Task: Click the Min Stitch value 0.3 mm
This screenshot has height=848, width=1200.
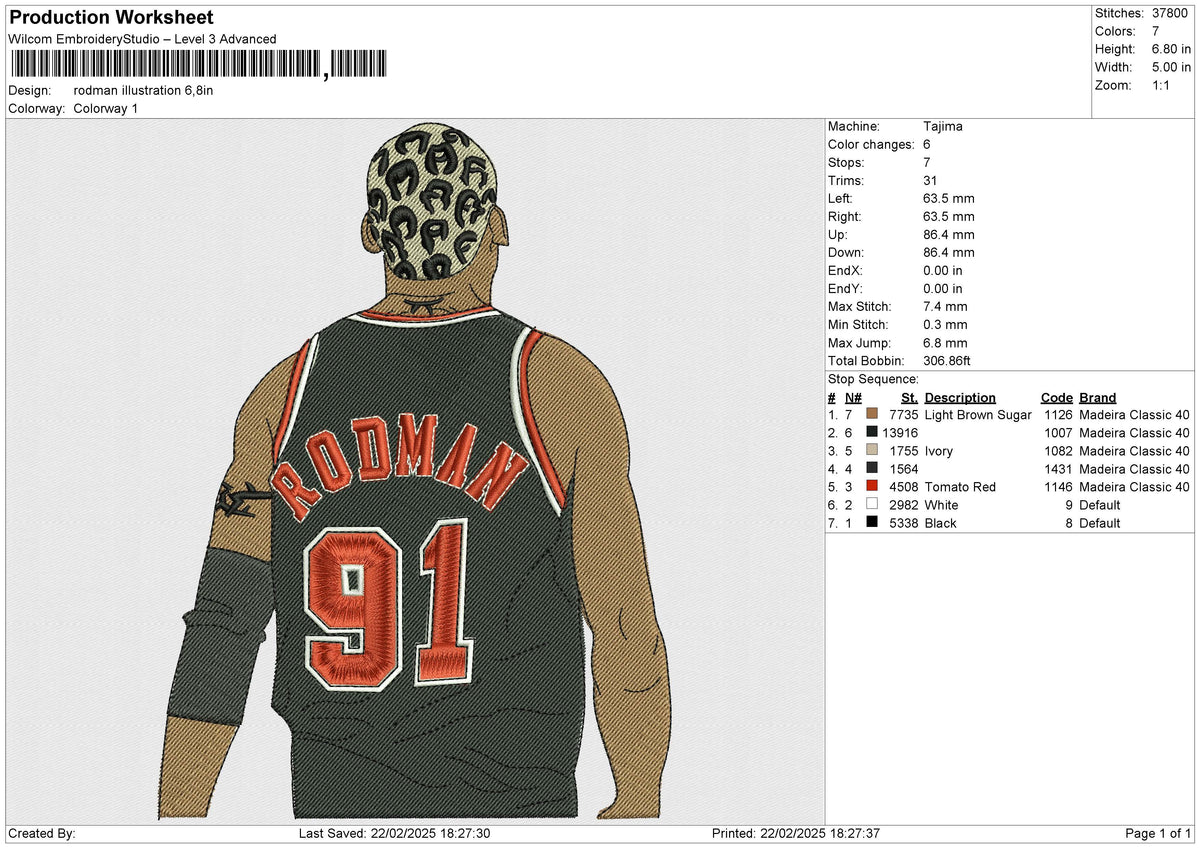Action: 945,325
